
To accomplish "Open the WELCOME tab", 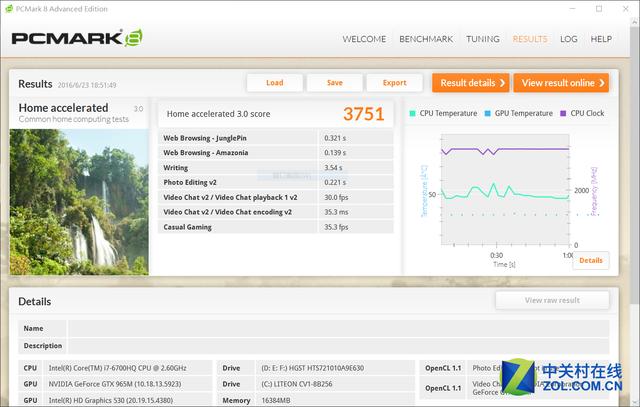I will [364, 39].
